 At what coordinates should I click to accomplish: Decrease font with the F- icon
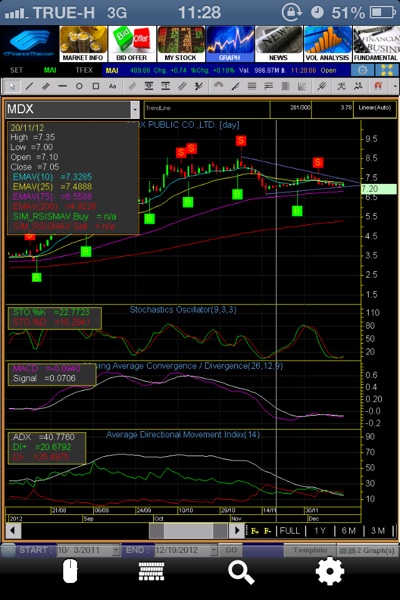(x=268, y=531)
